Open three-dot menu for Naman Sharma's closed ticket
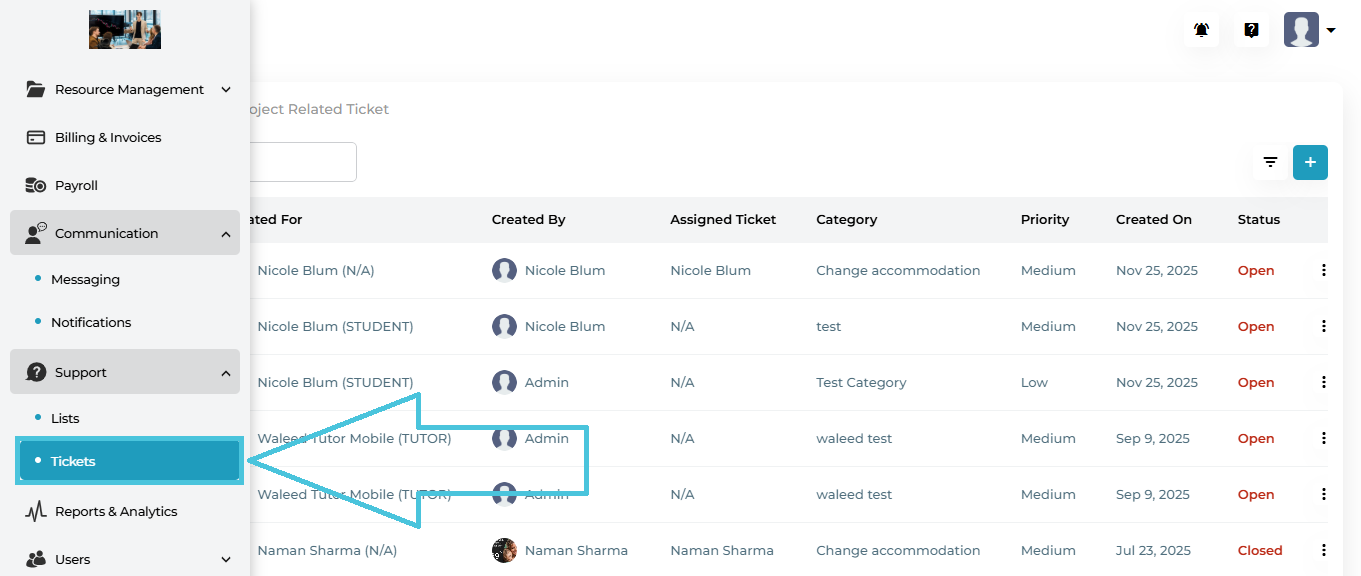Viewport: 1361px width, 576px height. 1323,550
